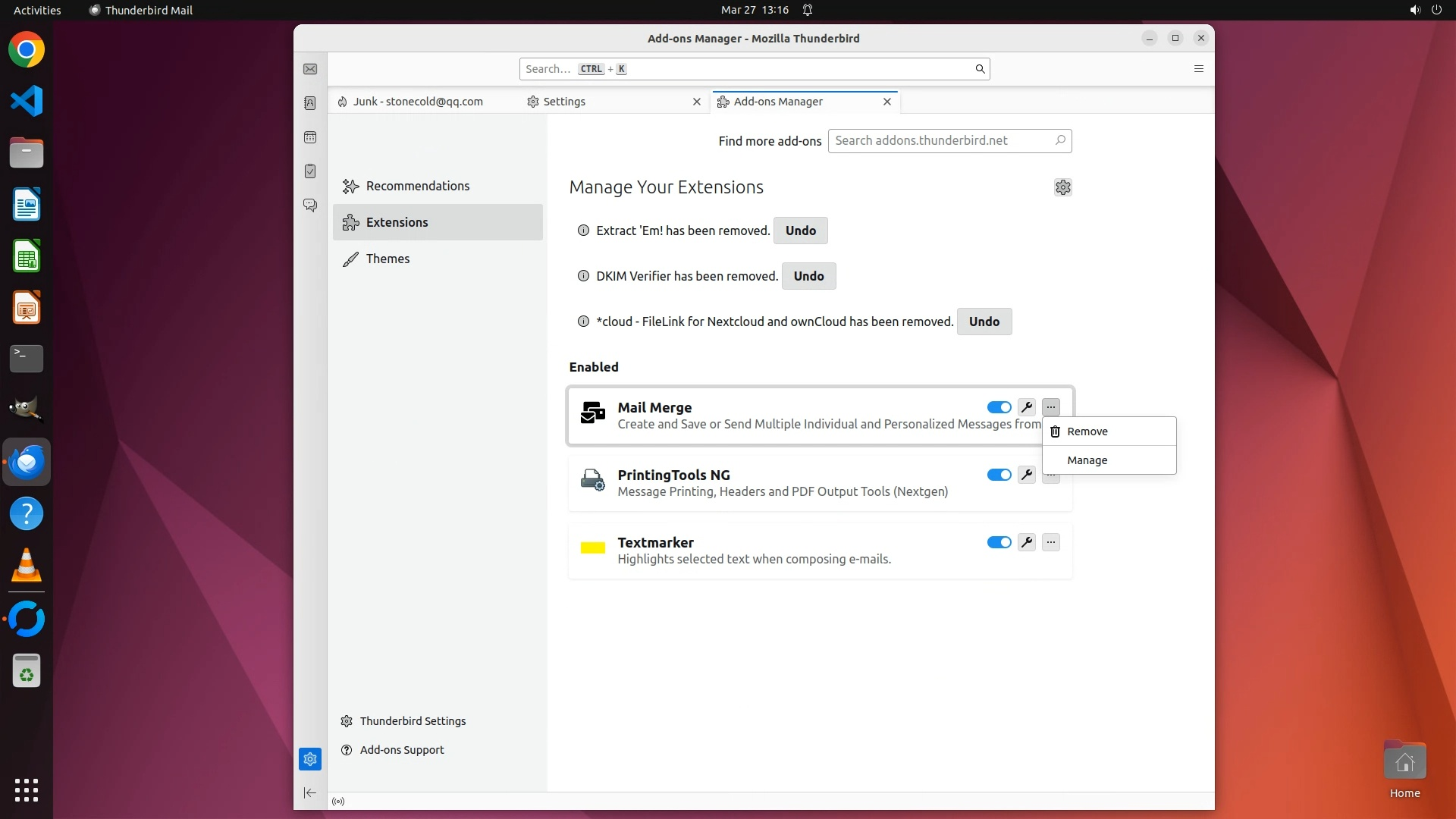Undo removal of DKIM Verifier
The image size is (1456, 819).
(808, 276)
